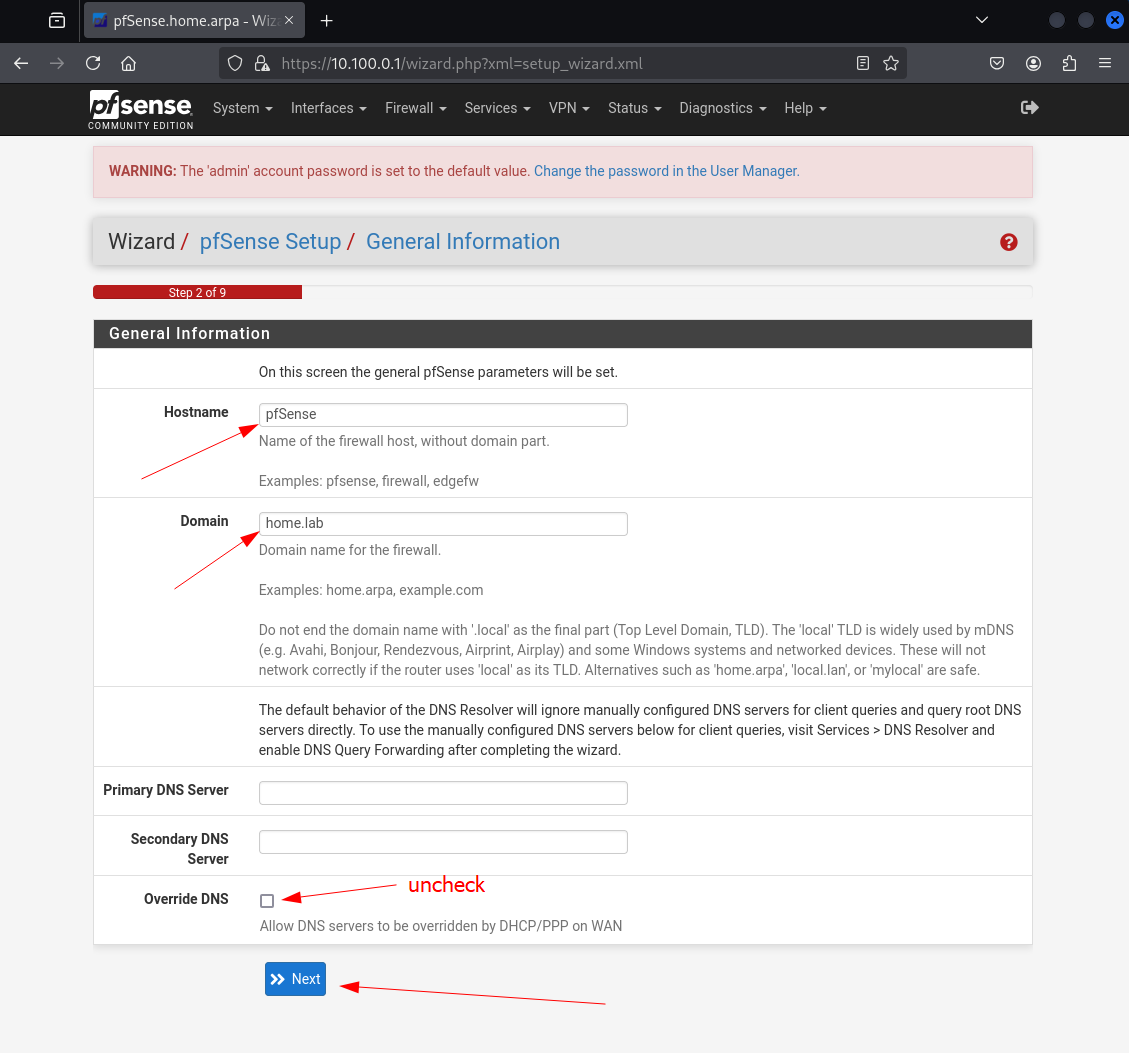
Task: Select the pfSense.home.arpa browser tab
Action: coord(194,21)
